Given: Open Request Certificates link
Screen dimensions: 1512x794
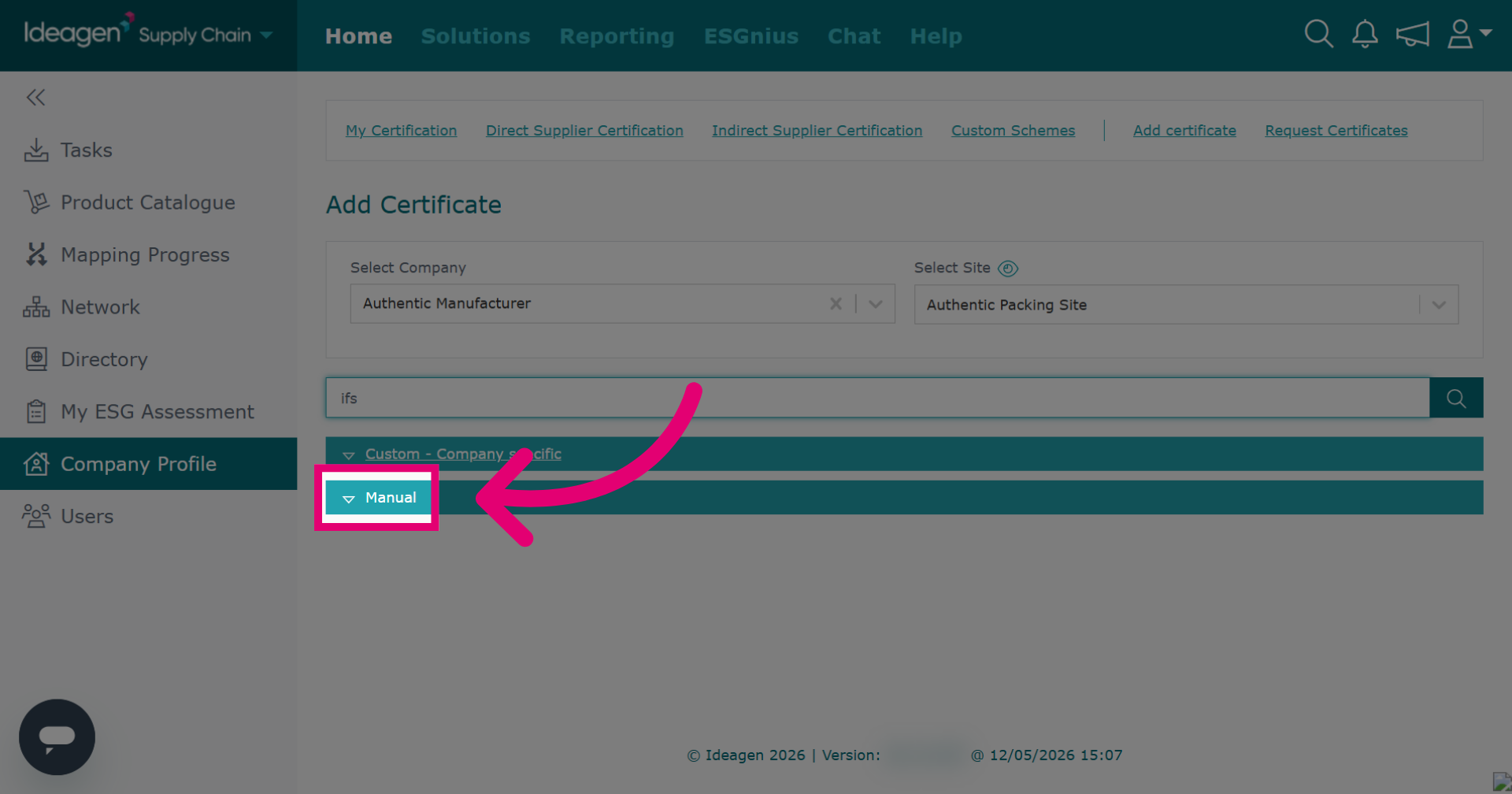Looking at the screenshot, I should point(1336,131).
